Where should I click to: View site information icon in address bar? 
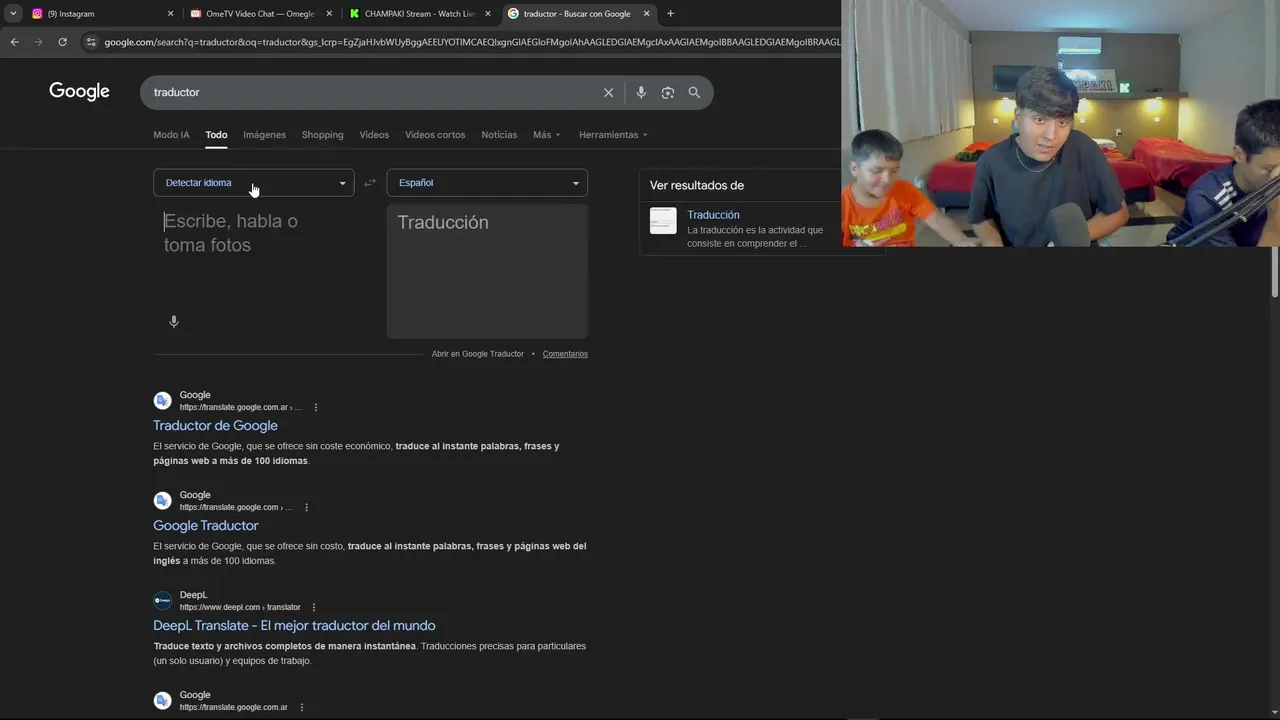coord(91,42)
